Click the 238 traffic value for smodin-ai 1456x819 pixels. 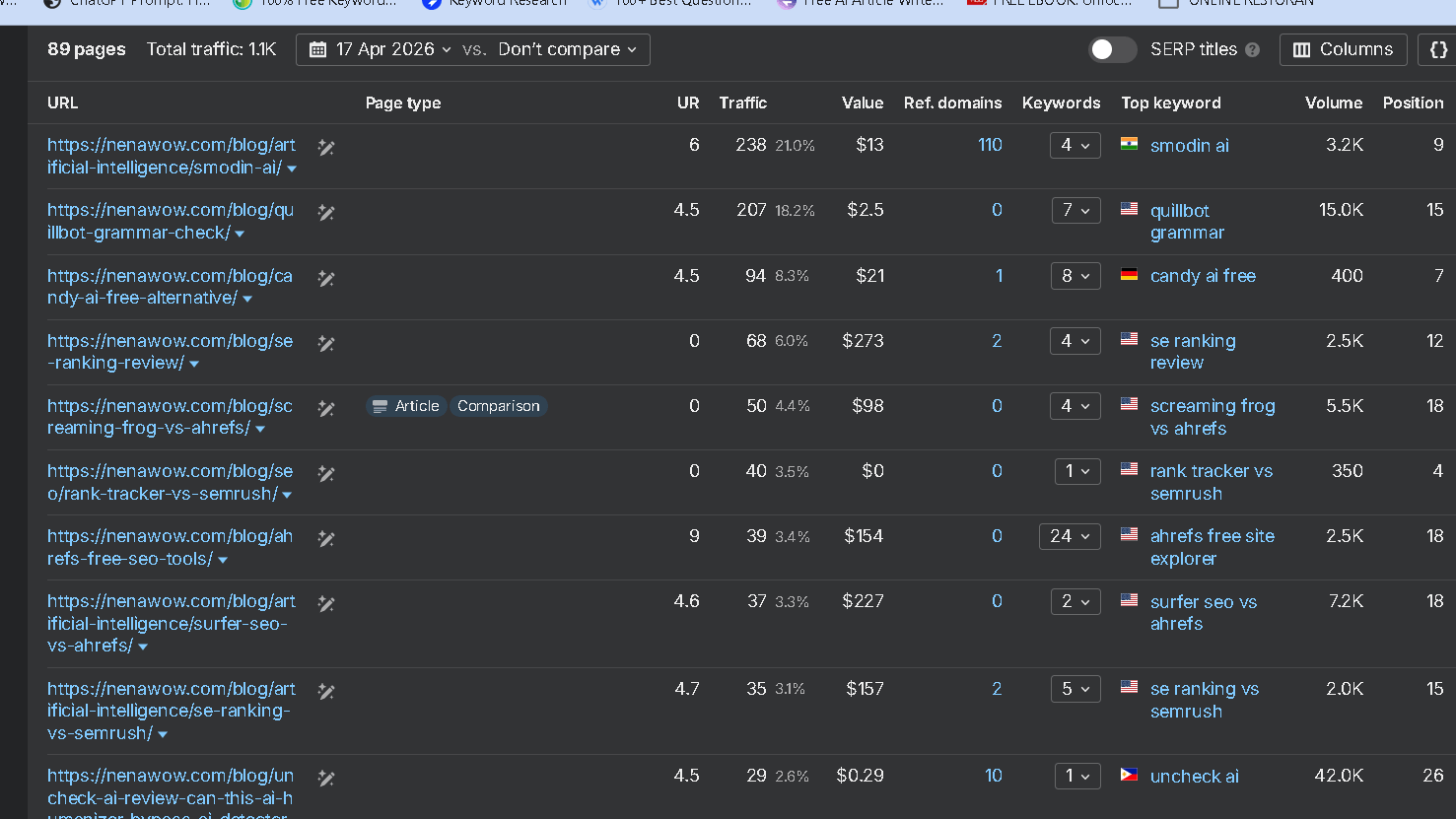750,145
